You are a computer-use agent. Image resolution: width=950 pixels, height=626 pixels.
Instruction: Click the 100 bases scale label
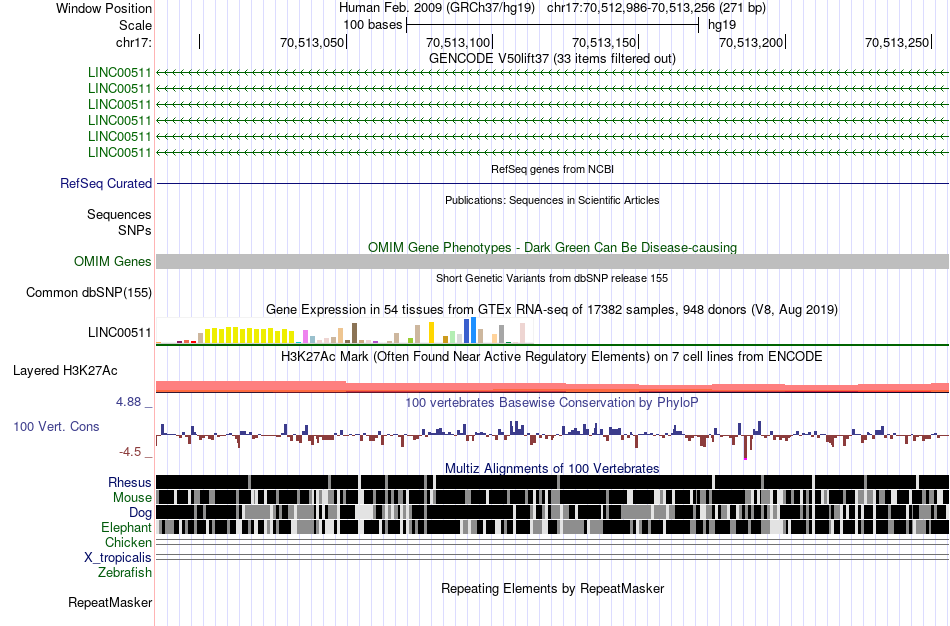tap(373, 25)
